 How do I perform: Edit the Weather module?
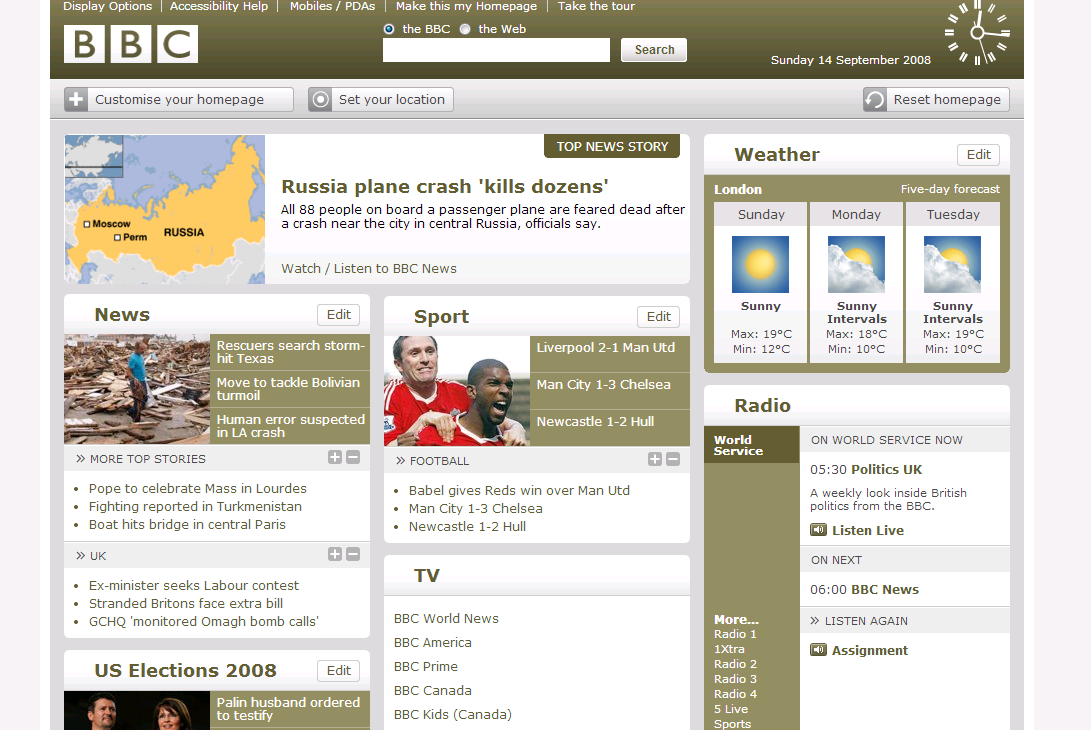pos(978,154)
